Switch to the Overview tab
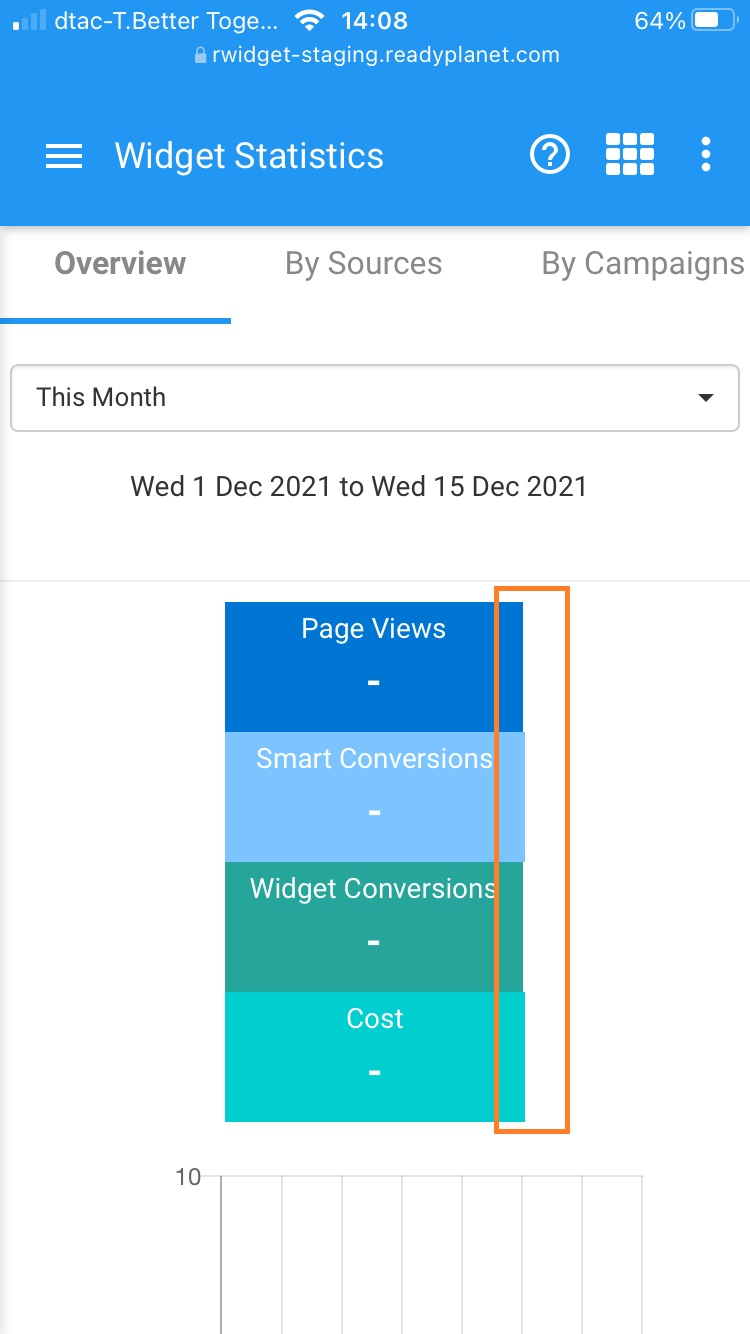750x1334 pixels. tap(120, 264)
